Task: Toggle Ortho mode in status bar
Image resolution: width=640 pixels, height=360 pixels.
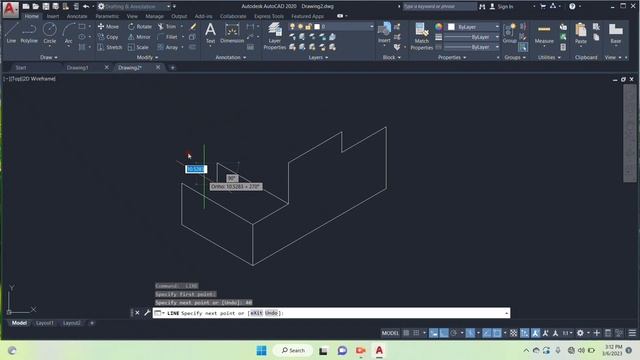Action: [x=444, y=333]
